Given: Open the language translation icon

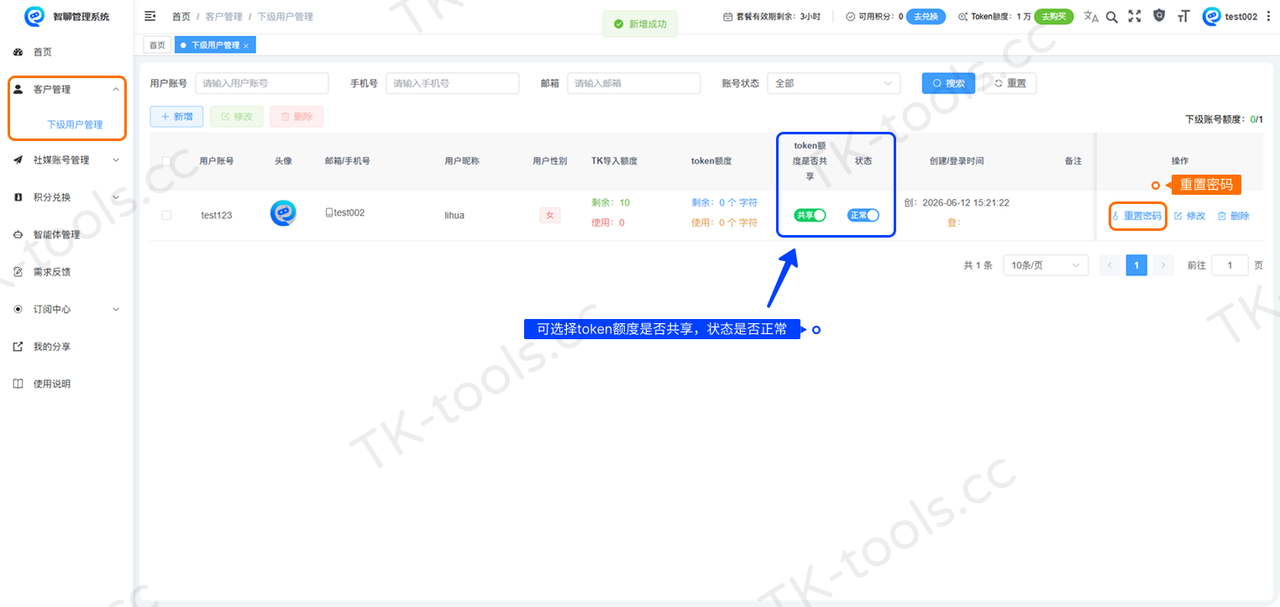Looking at the screenshot, I should 1091,16.
